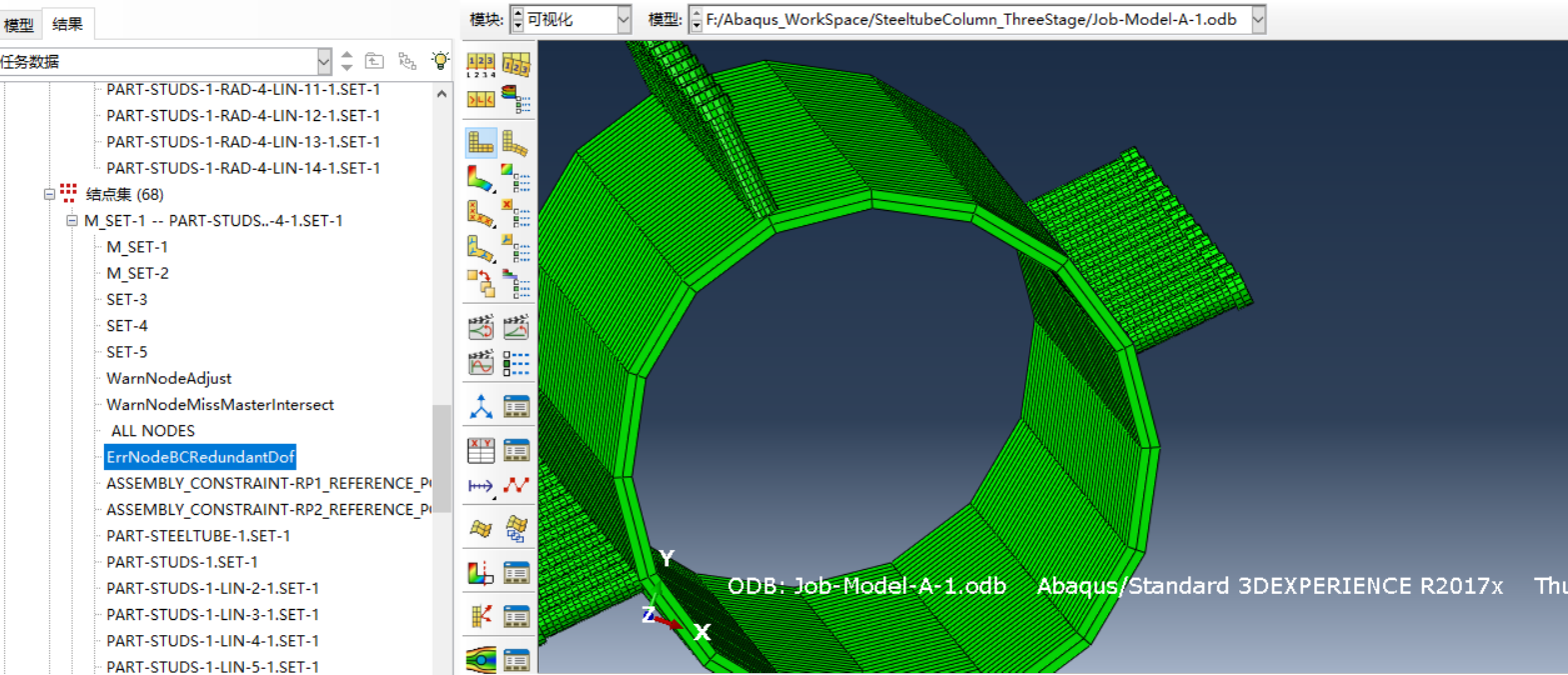1568x675 pixels.
Task: Open the 任务数据 dropdown list
Action: tap(324, 62)
